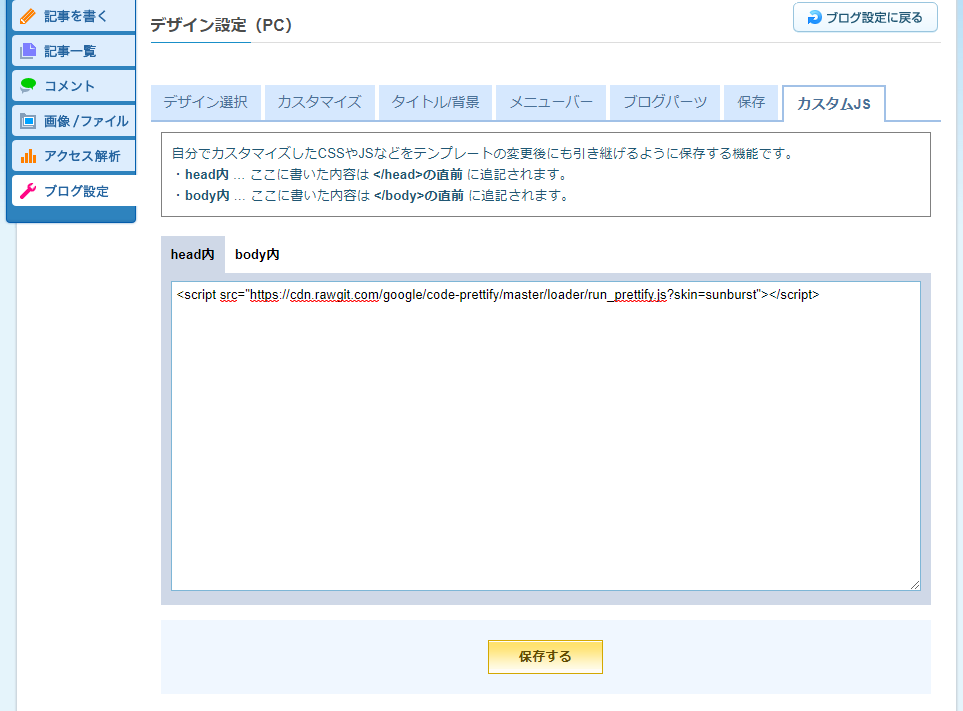The image size is (963, 711).
Task: Open アクセス解析 page
Action: click(74, 156)
